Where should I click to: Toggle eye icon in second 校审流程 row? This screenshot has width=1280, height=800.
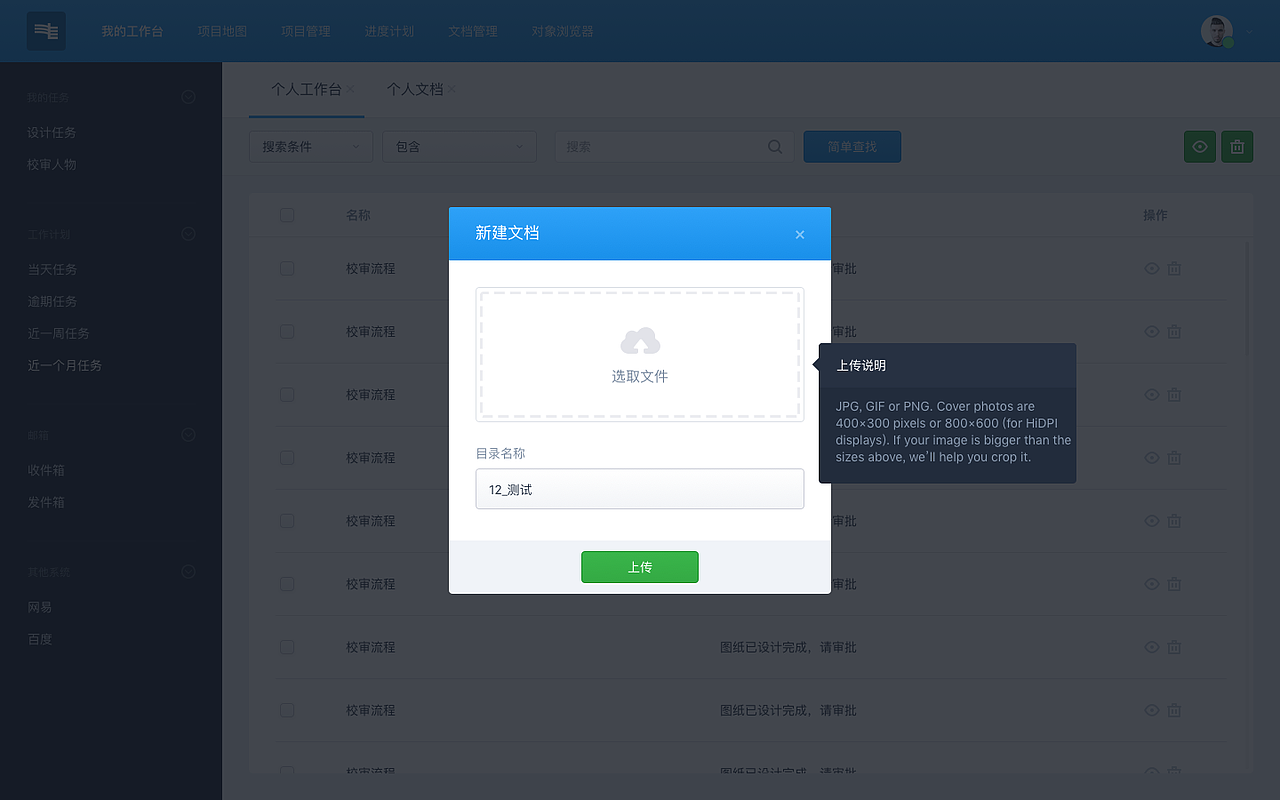(1152, 331)
